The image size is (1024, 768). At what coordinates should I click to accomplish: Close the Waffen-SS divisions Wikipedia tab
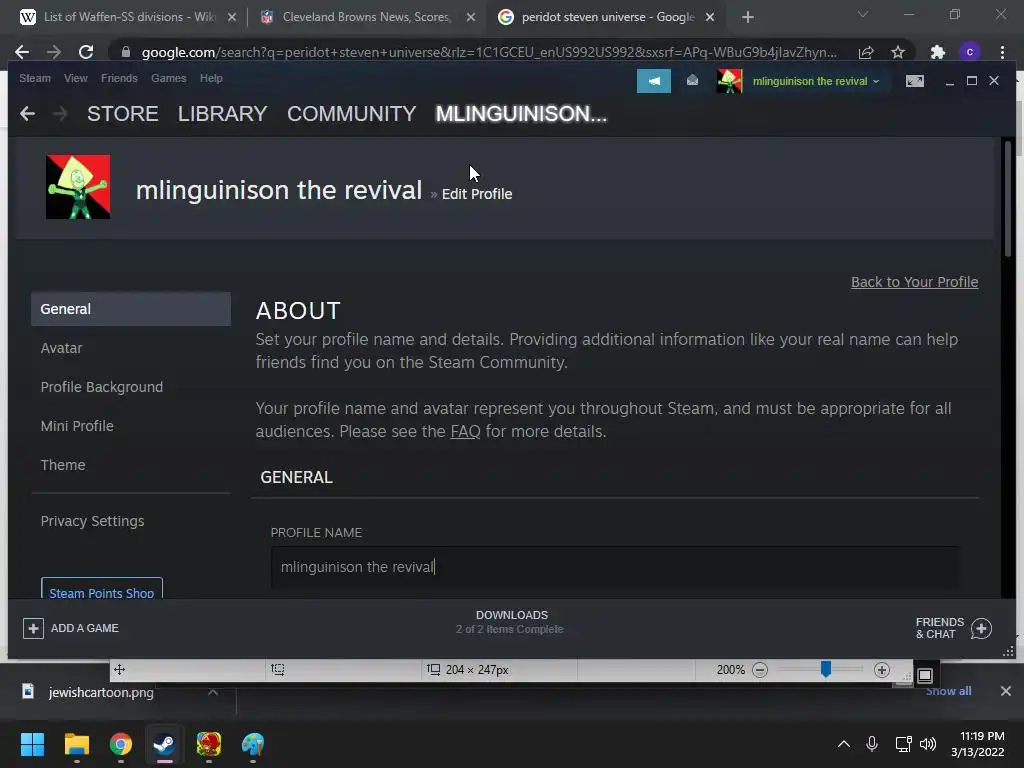(x=232, y=18)
